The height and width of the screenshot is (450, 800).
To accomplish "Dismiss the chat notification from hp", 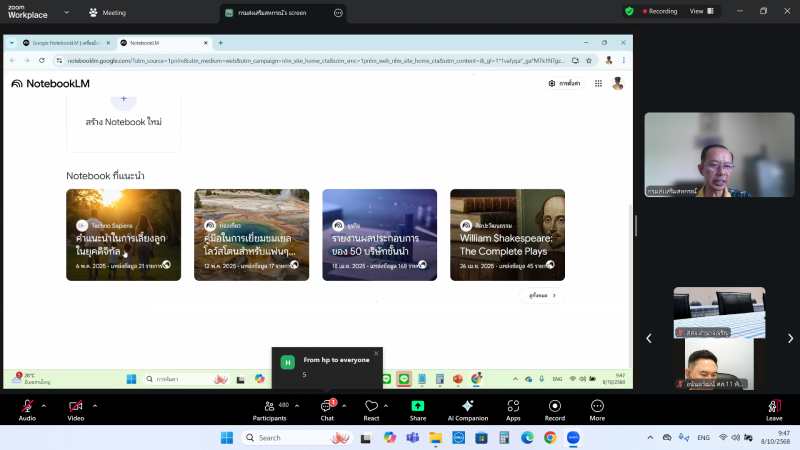I will (376, 353).
